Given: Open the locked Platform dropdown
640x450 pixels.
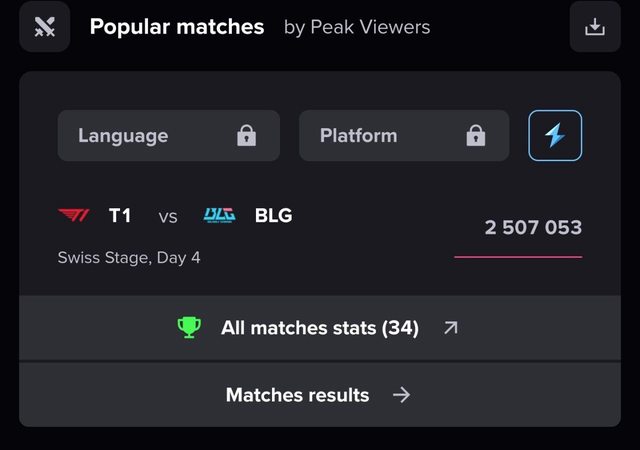Looking at the screenshot, I should coord(404,135).
